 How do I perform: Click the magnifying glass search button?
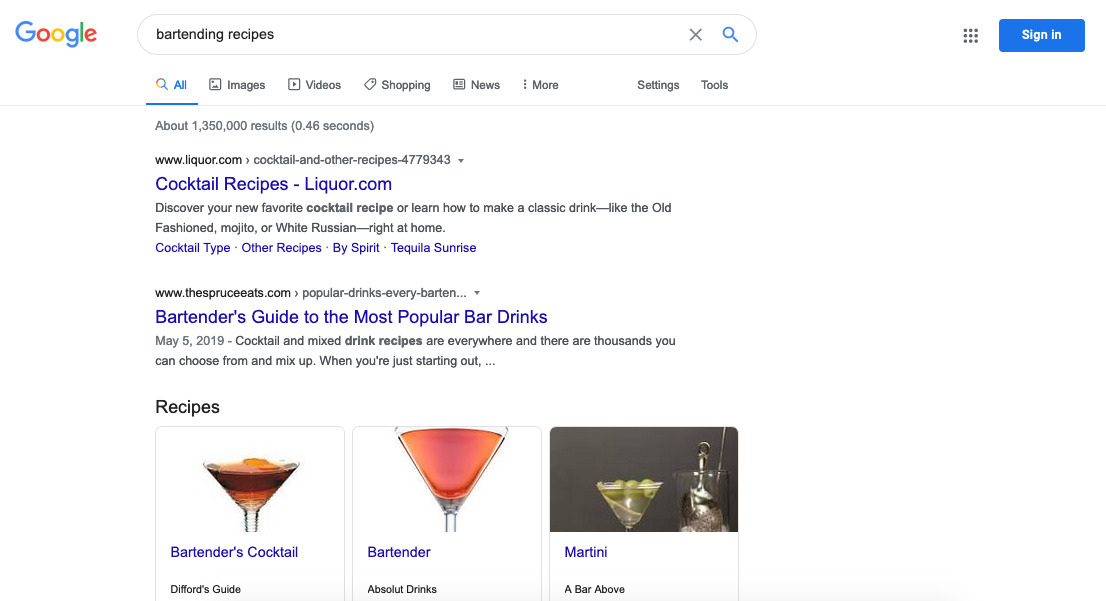click(x=730, y=34)
